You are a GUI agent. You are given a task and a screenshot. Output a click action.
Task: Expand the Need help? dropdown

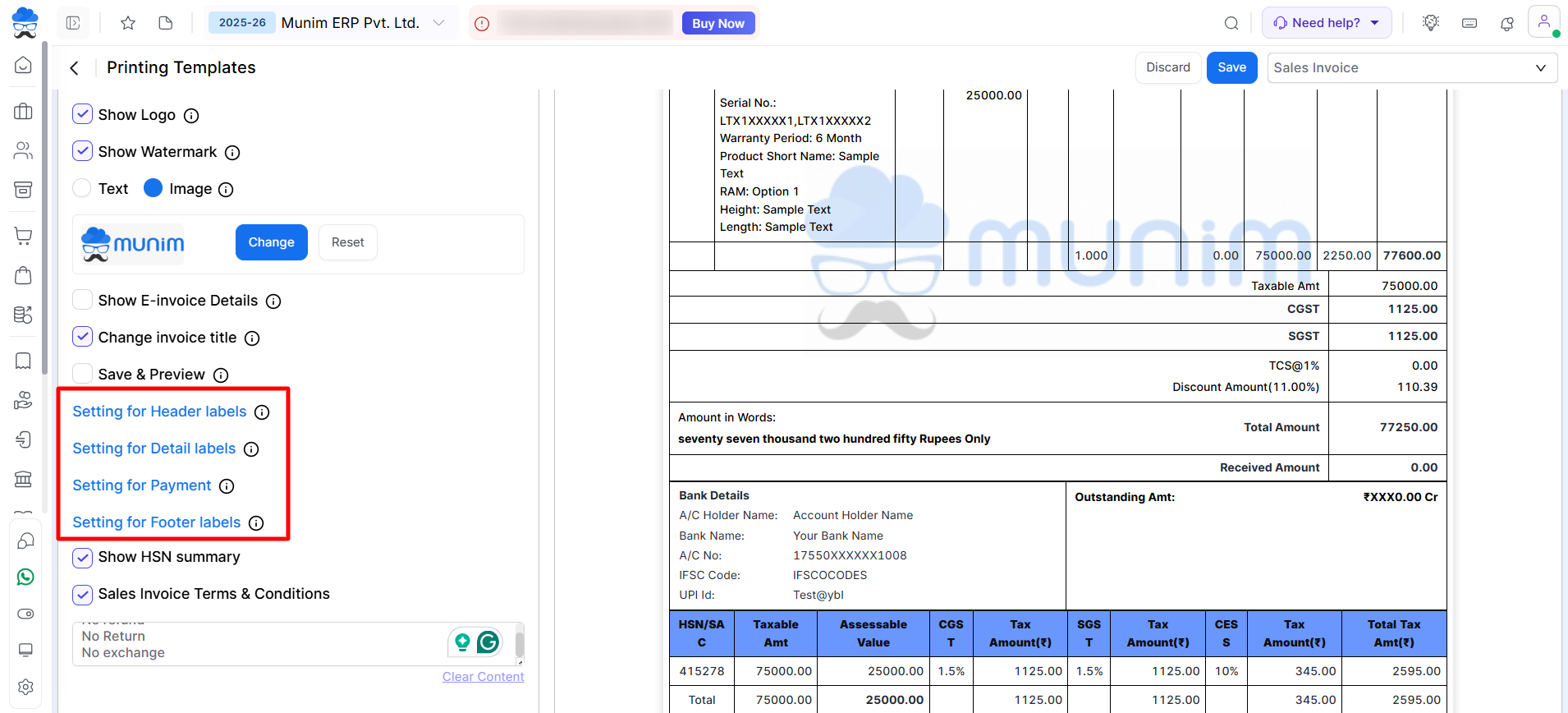point(1326,23)
